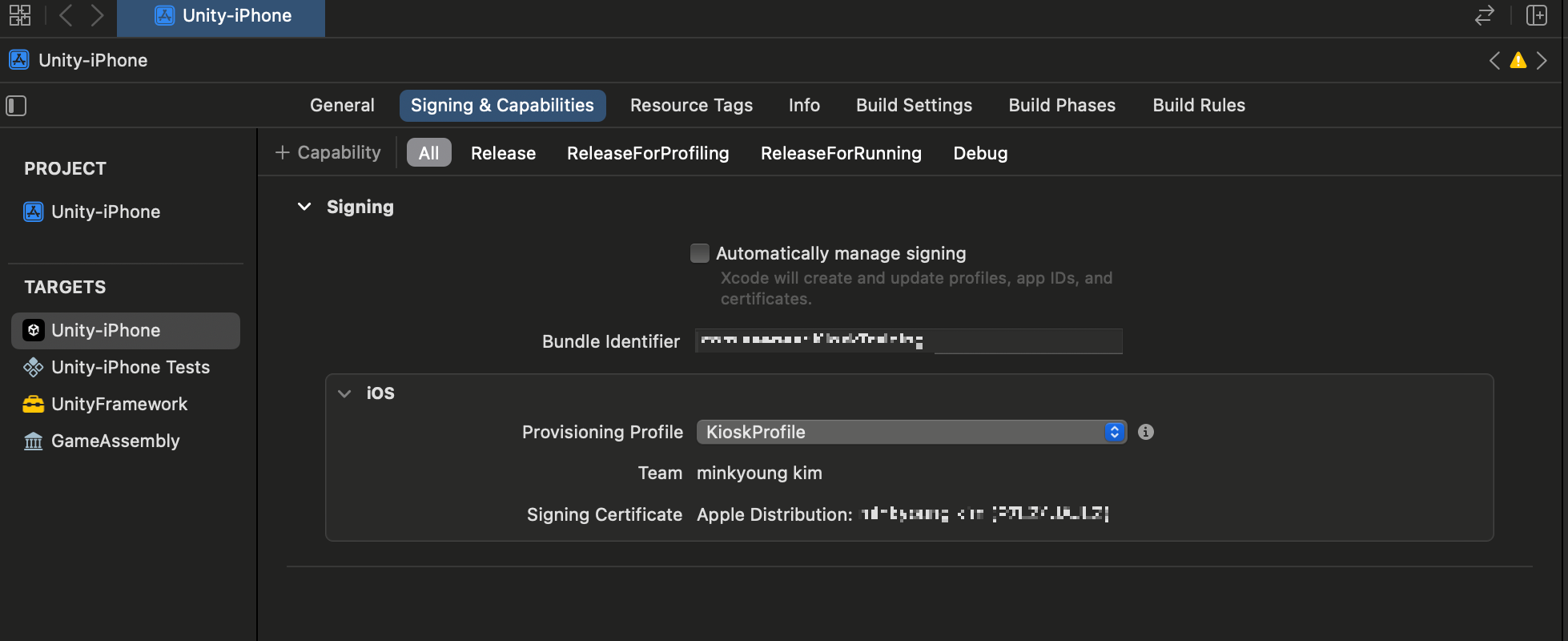Show provisioning profile info button

click(x=1146, y=432)
